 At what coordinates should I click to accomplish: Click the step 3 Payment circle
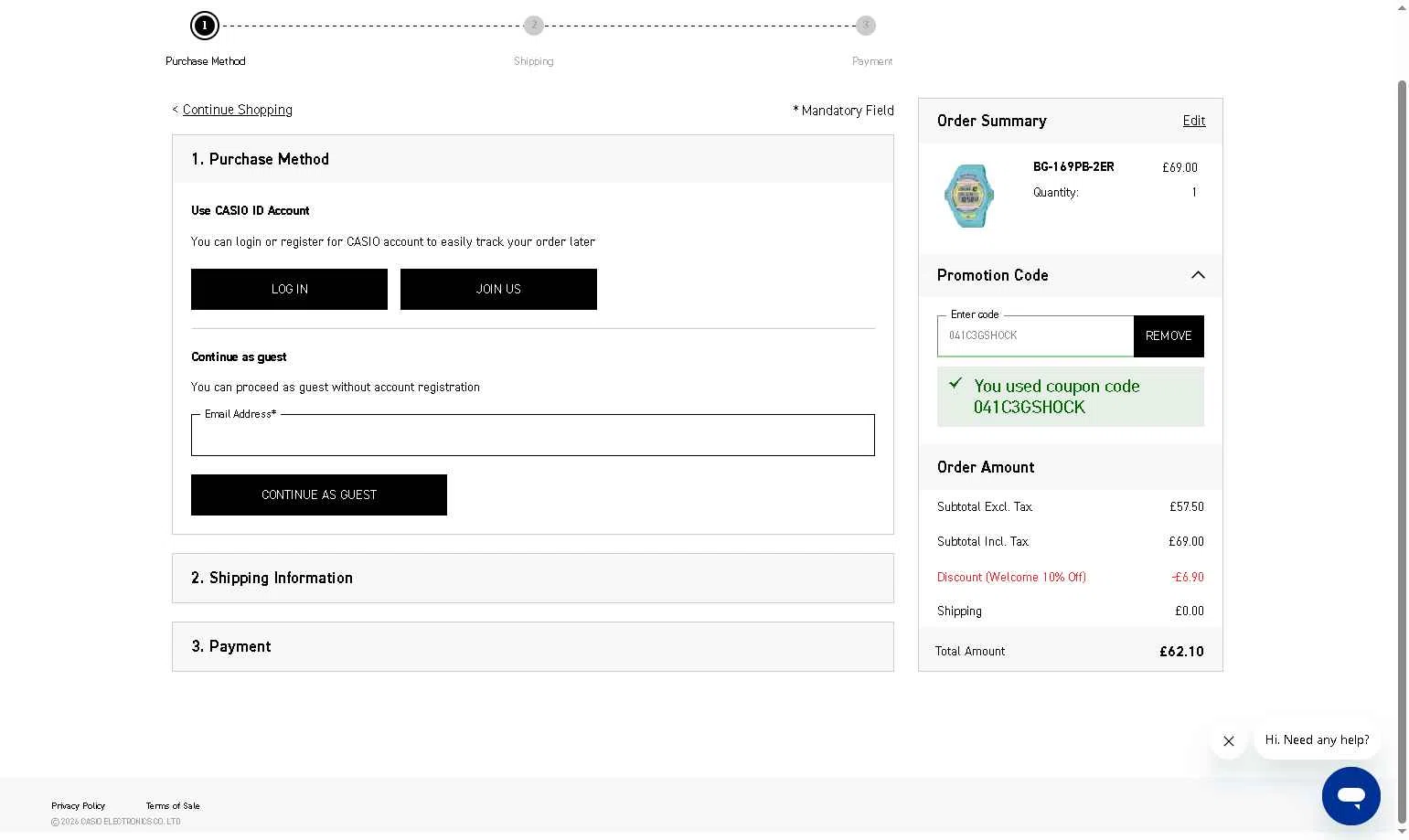click(866, 26)
